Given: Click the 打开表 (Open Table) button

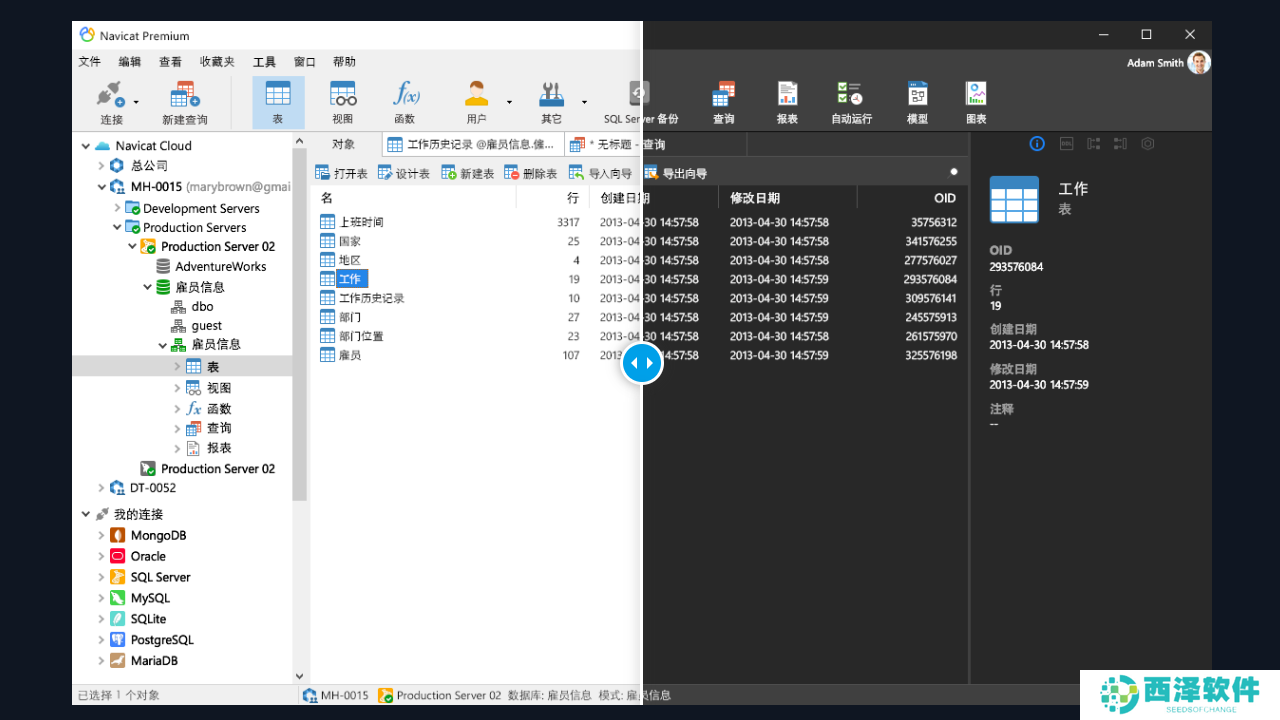Looking at the screenshot, I should click(x=342, y=173).
